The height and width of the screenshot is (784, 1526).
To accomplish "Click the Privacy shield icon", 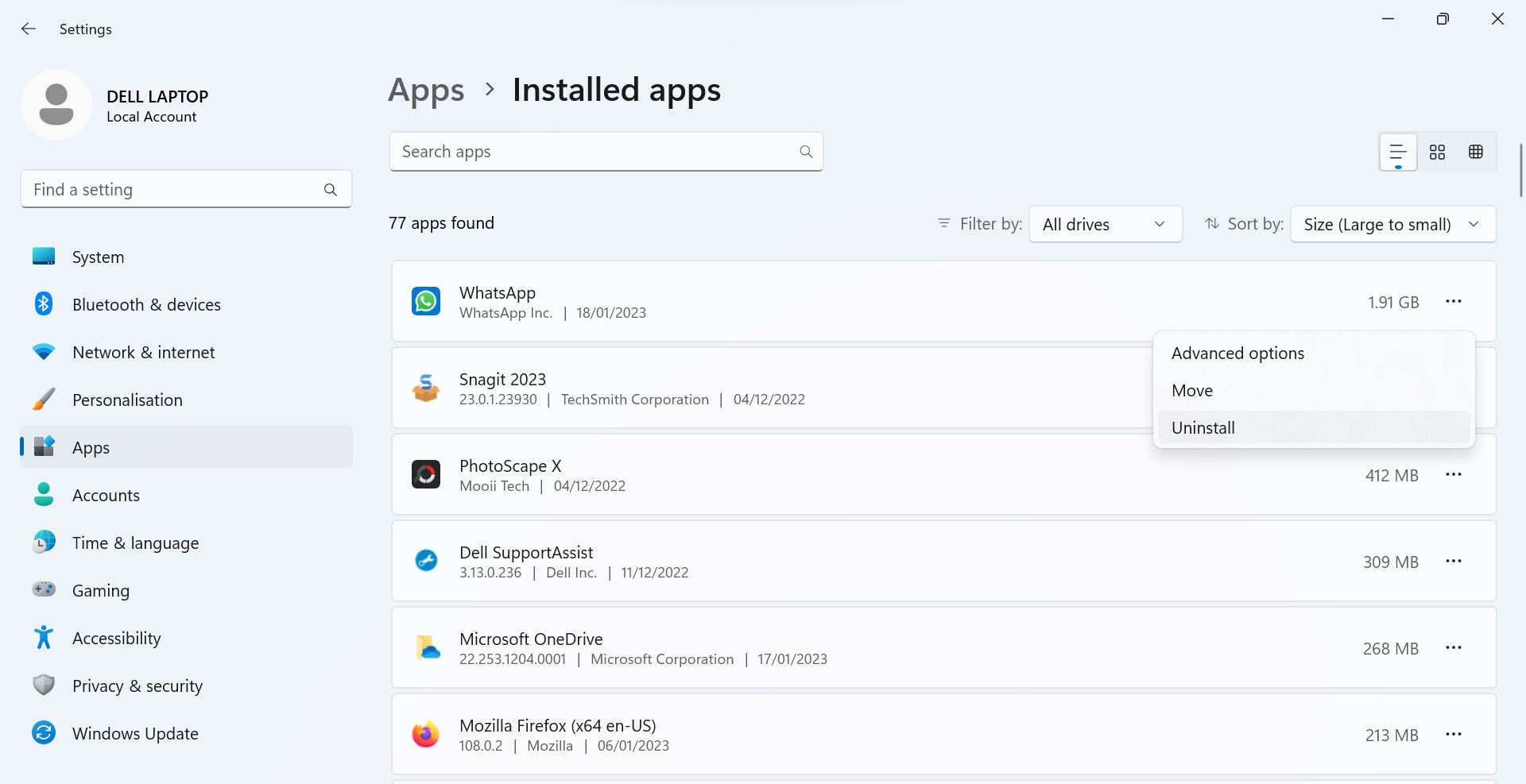I will 44,686.
